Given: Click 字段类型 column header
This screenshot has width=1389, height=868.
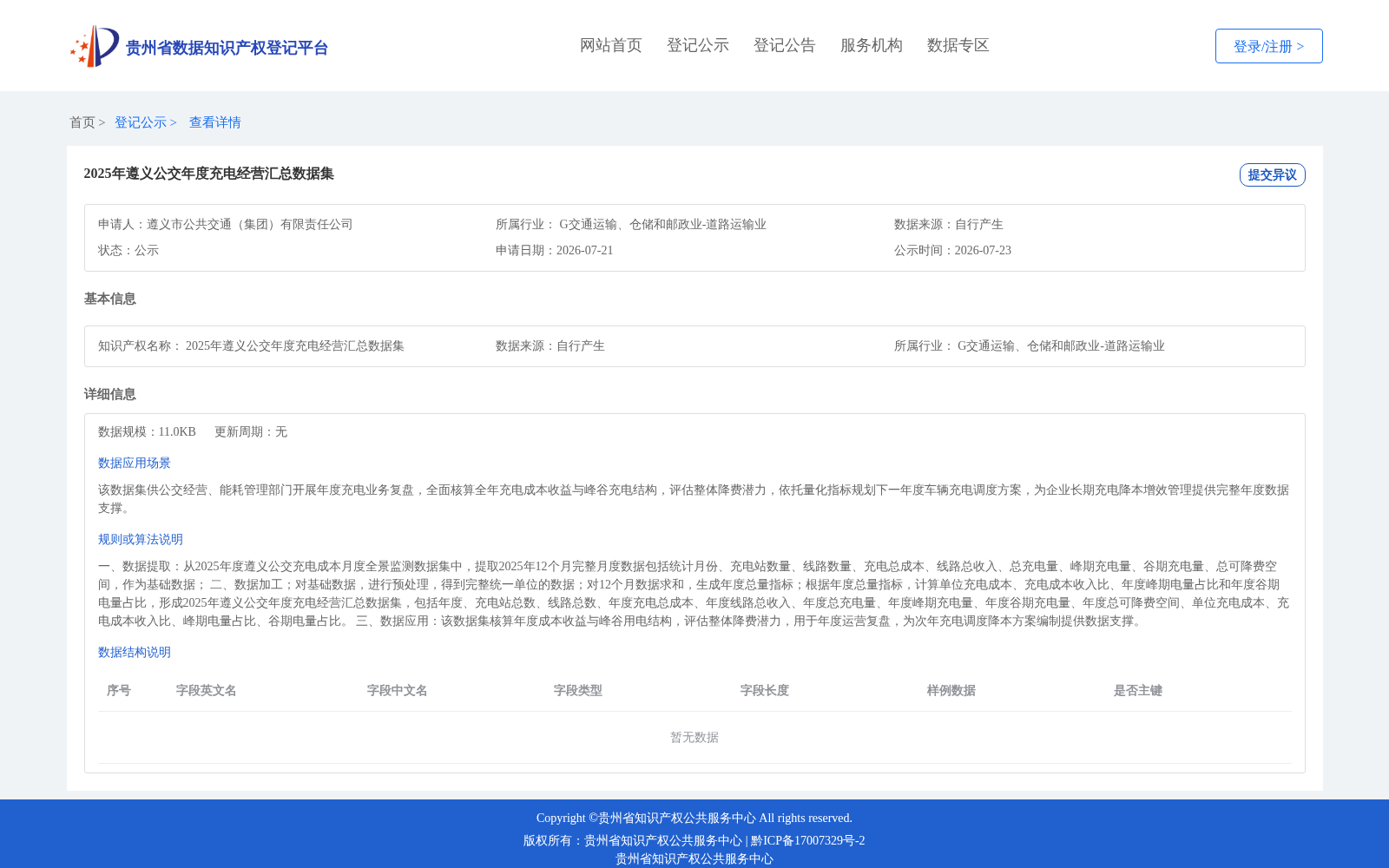Looking at the screenshot, I should (578, 690).
